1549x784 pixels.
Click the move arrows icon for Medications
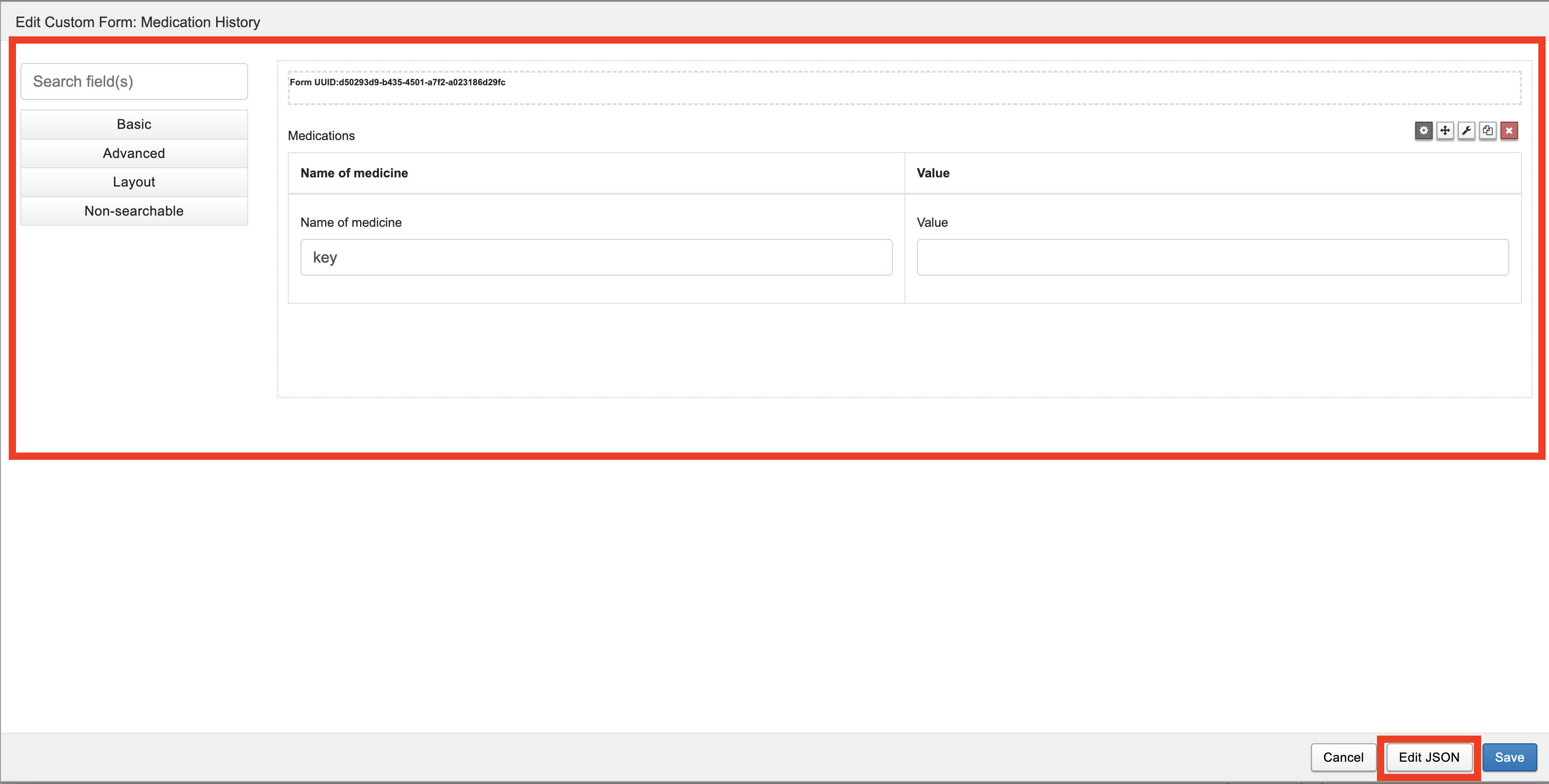[1445, 130]
